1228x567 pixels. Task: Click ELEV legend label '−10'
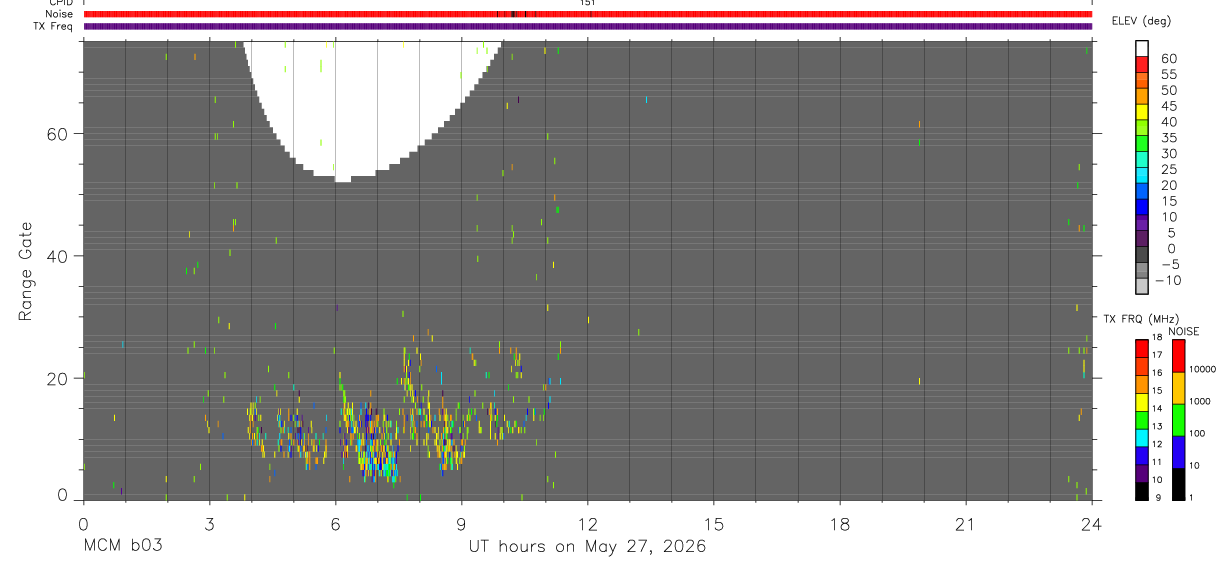(x=1167, y=281)
